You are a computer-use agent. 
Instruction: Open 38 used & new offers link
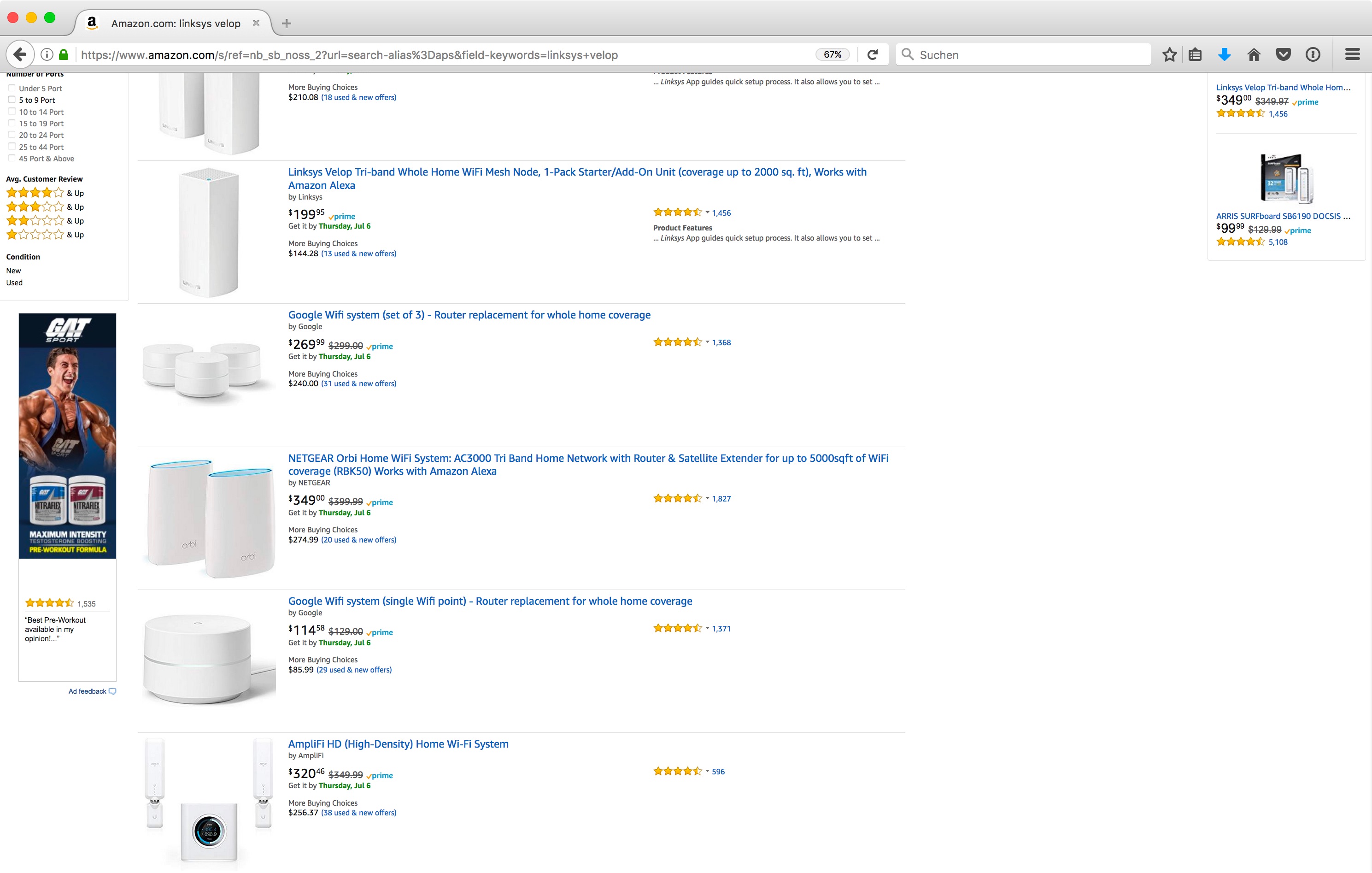click(x=359, y=813)
